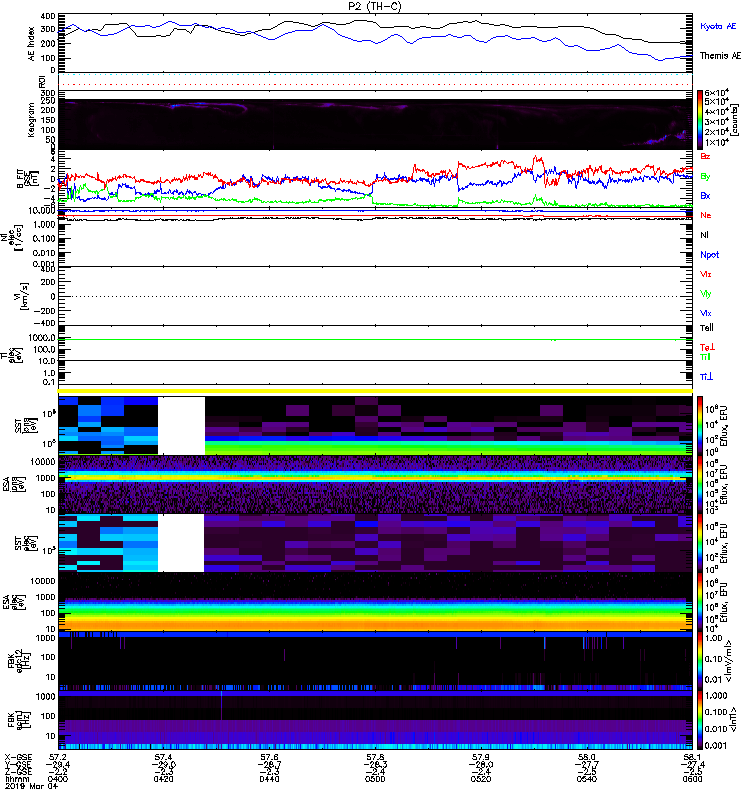This screenshot has width=750, height=800.
Task: Click the AE Index axis label
Action: [x=32, y=44]
